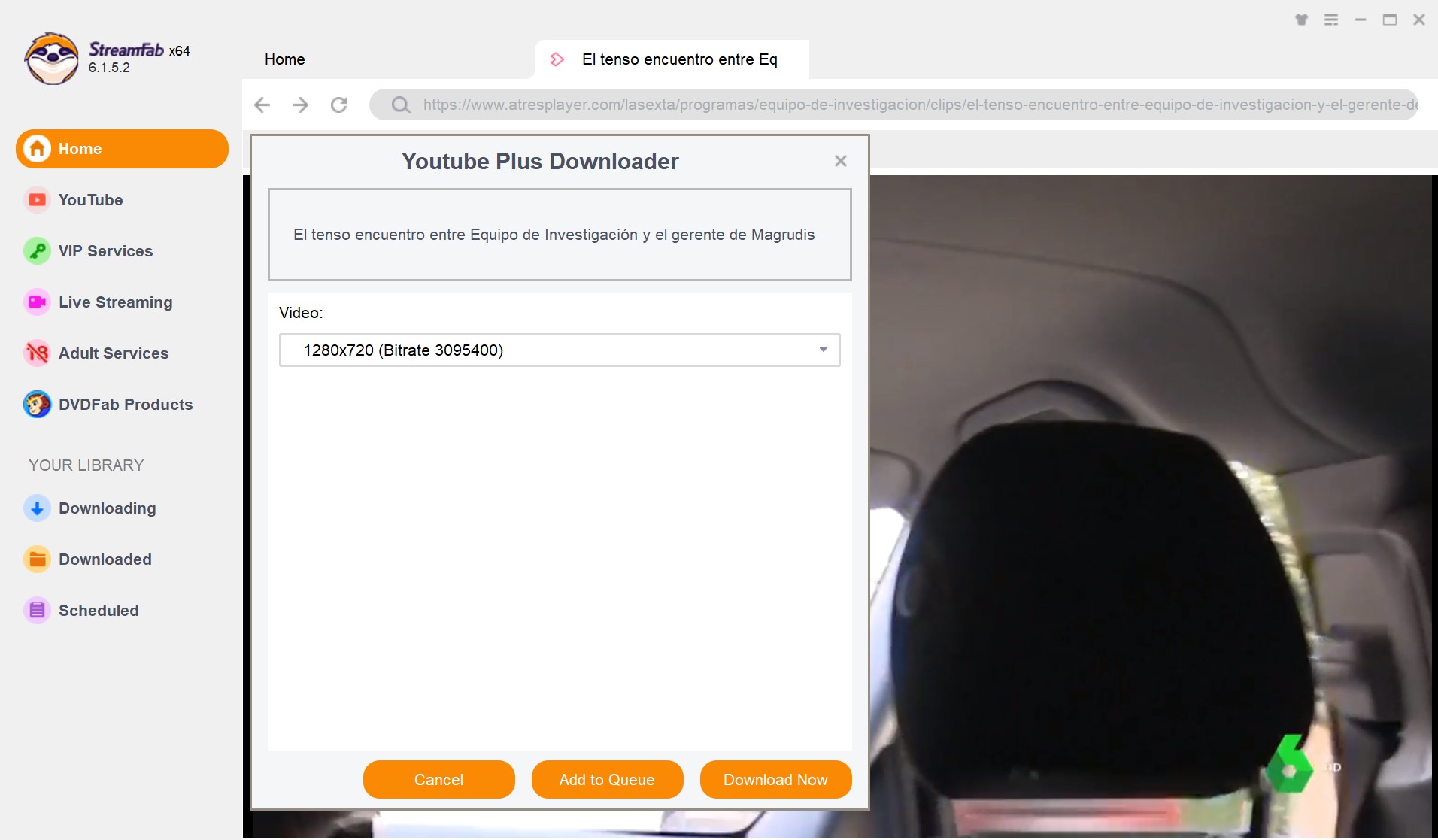Open the video resolution dropdown
1438x840 pixels.
(x=560, y=350)
